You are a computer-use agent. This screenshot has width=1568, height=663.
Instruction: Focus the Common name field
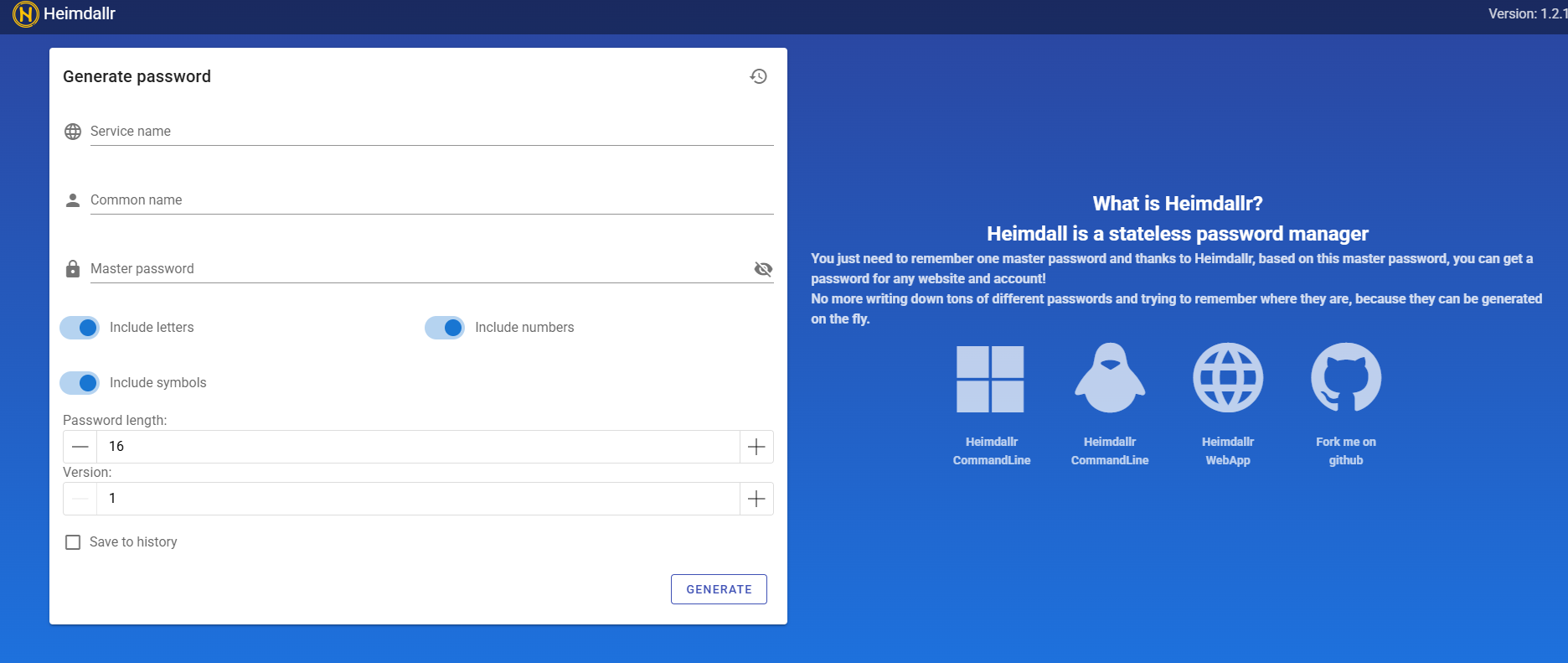point(431,200)
